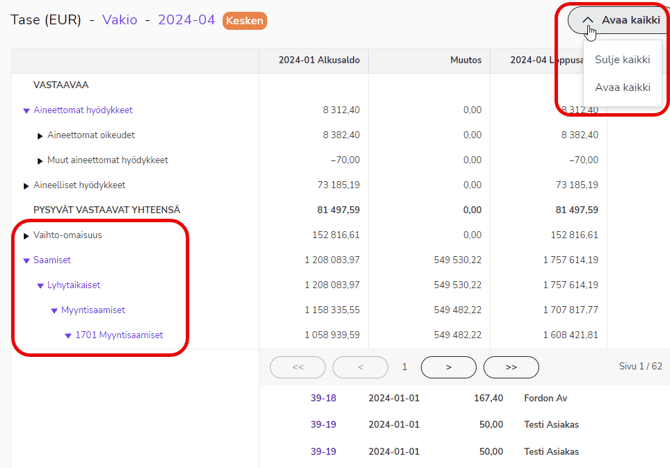The width and height of the screenshot is (670, 468).
Task: Open the 2024-04 period link
Action: (186, 20)
